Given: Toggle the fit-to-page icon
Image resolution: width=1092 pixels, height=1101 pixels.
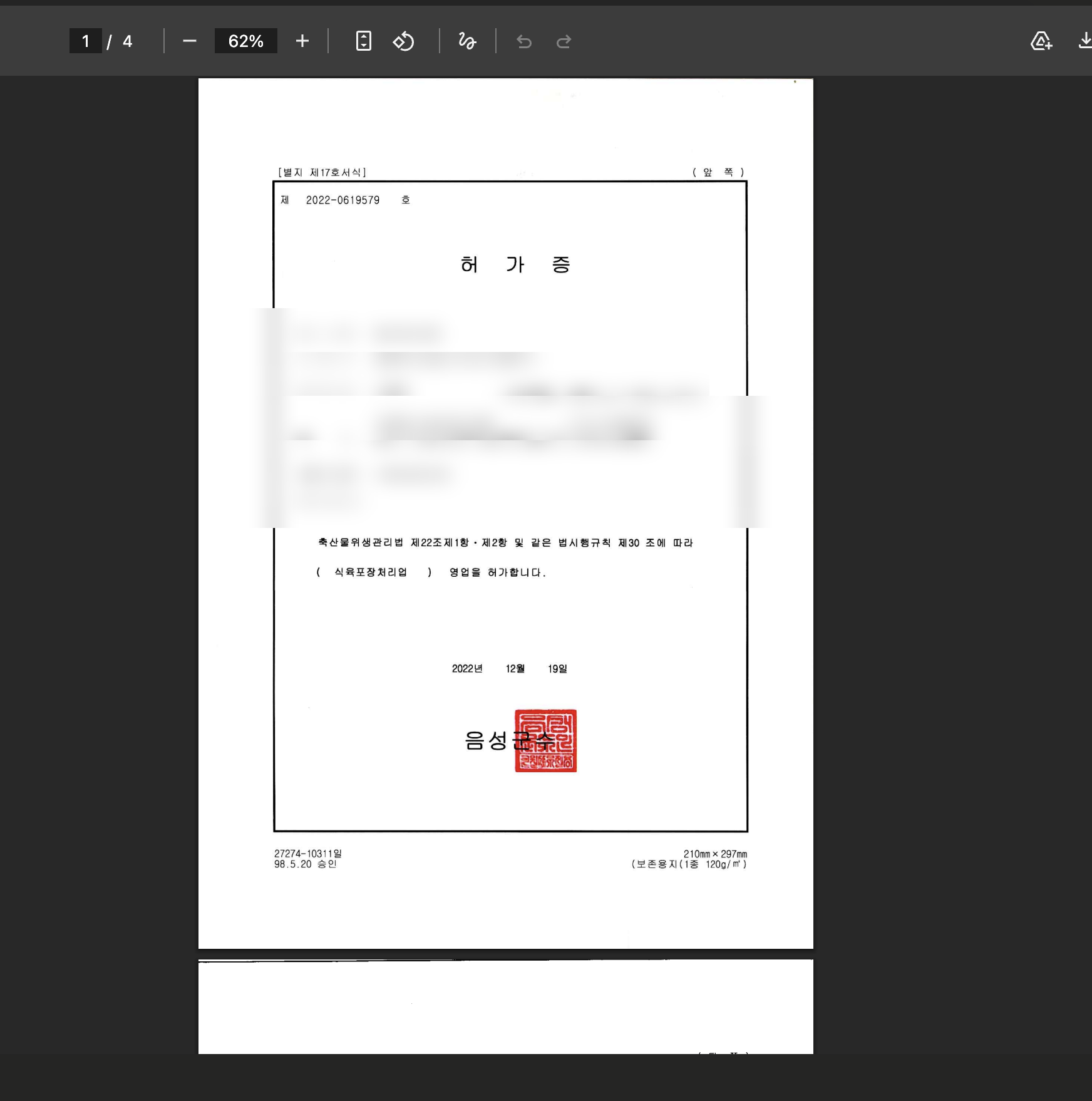Looking at the screenshot, I should [364, 41].
